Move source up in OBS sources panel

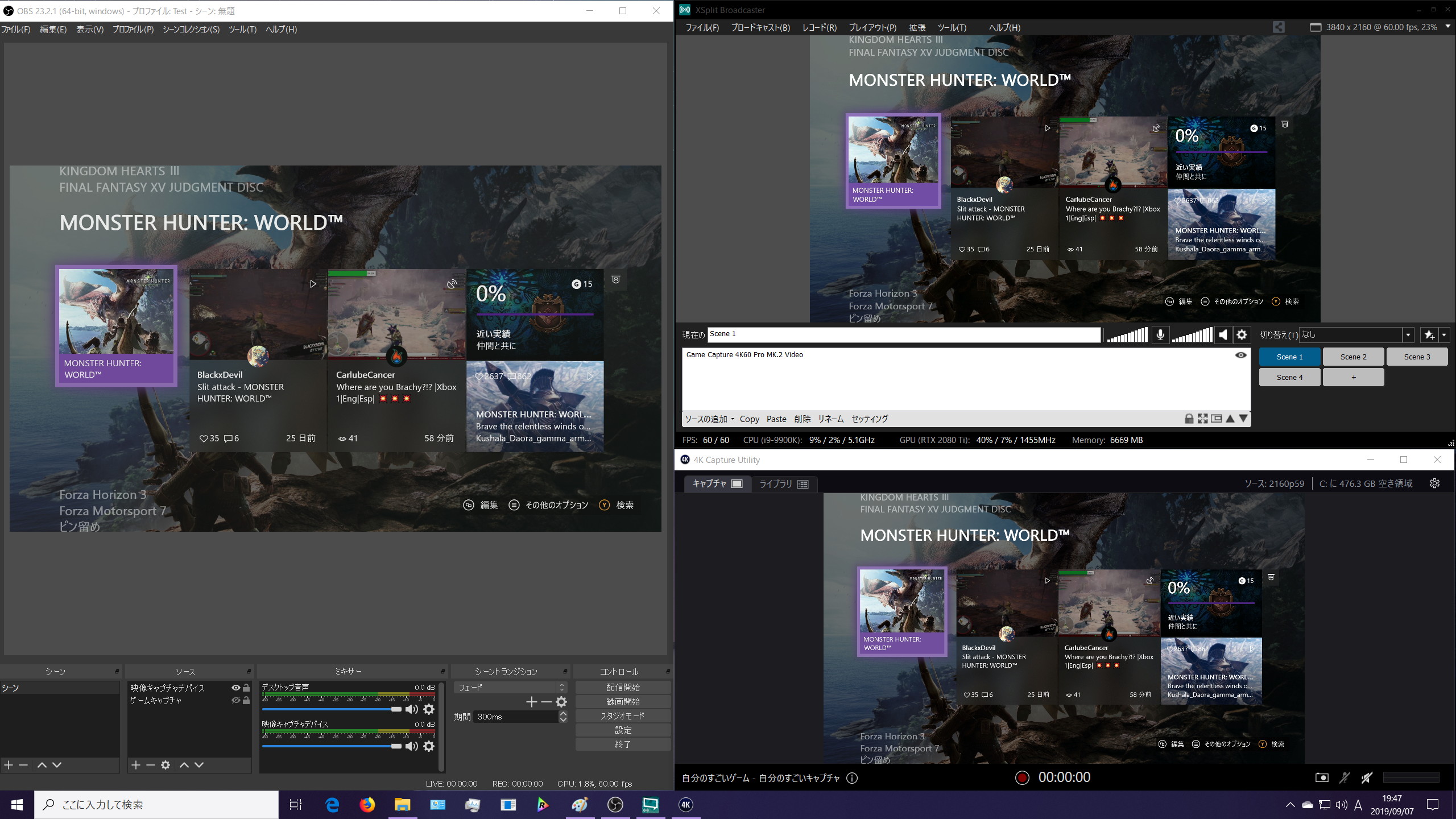pyautogui.click(x=184, y=765)
